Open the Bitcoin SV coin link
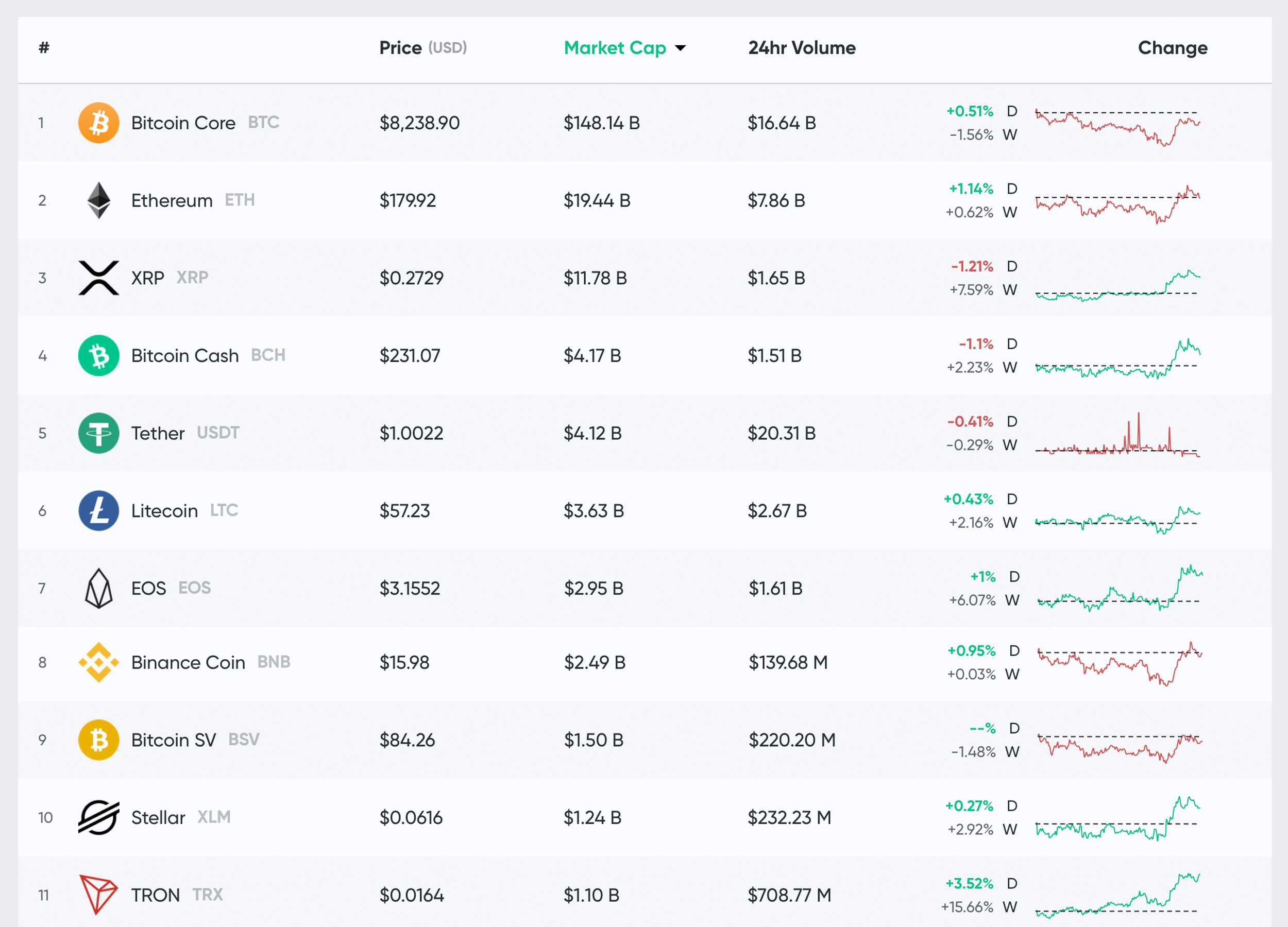The image size is (1288, 927). pyautogui.click(x=174, y=740)
